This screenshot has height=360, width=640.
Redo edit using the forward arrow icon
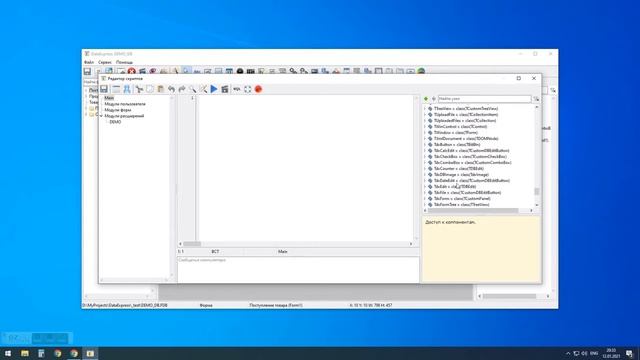click(182, 89)
